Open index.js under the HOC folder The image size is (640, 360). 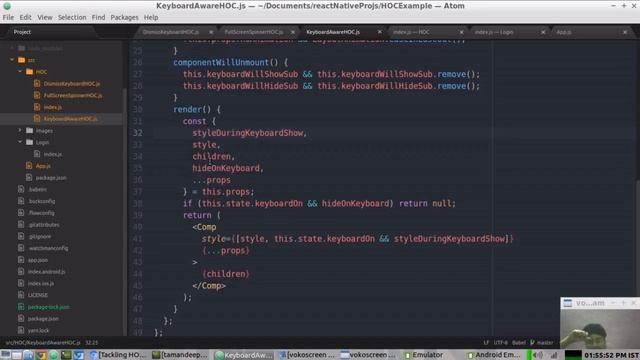tap(53, 107)
